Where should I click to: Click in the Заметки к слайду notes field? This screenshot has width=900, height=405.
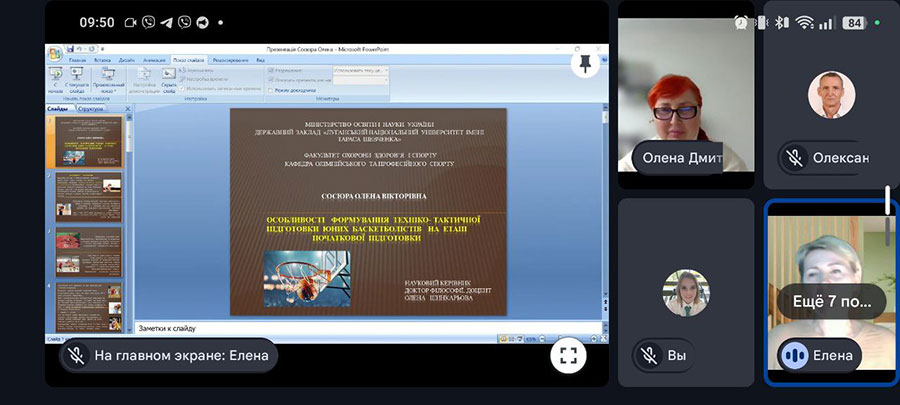(x=367, y=329)
